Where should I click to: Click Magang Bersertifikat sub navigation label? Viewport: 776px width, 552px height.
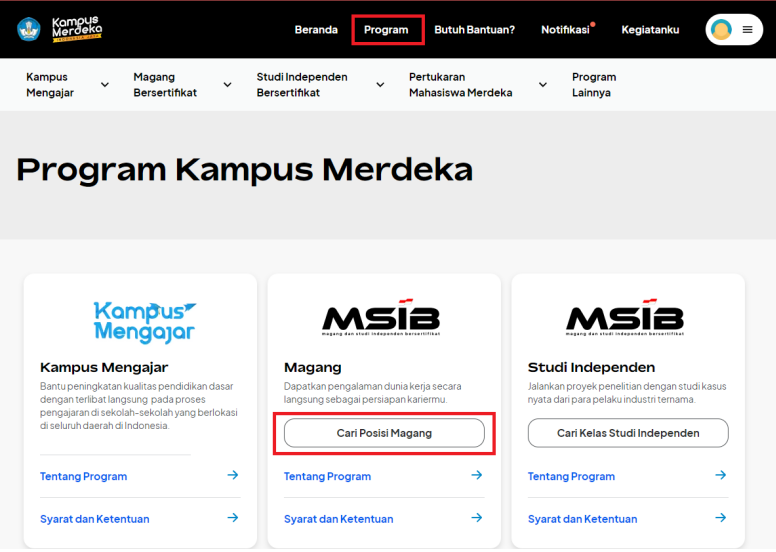click(x=165, y=85)
